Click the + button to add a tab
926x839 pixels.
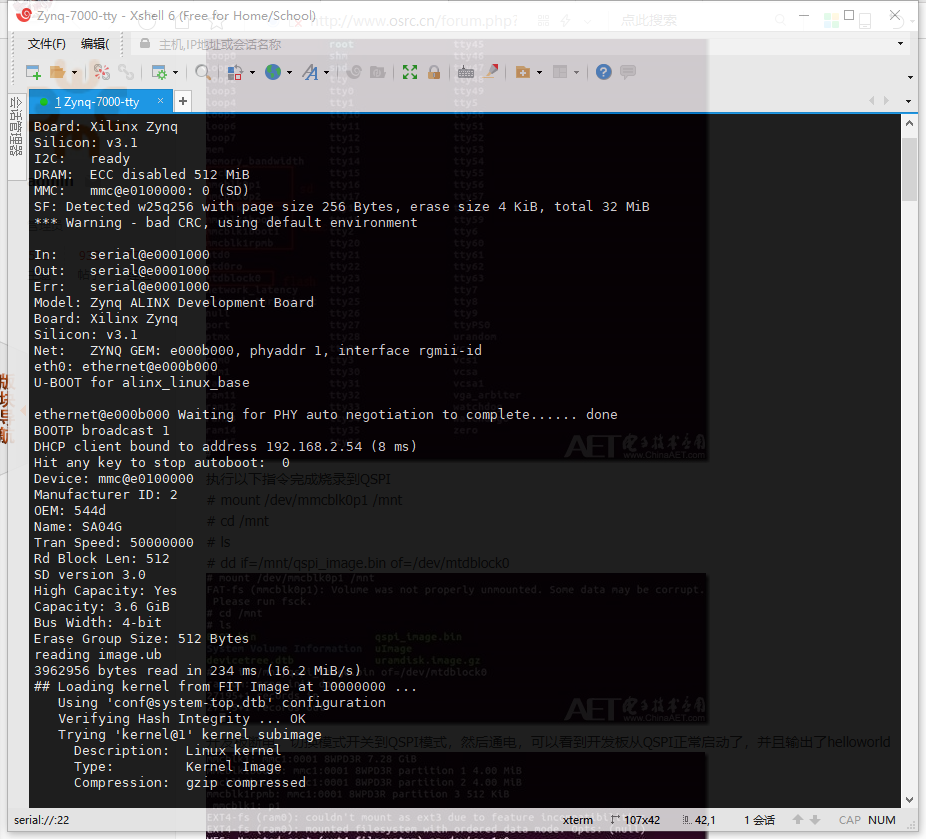[182, 101]
